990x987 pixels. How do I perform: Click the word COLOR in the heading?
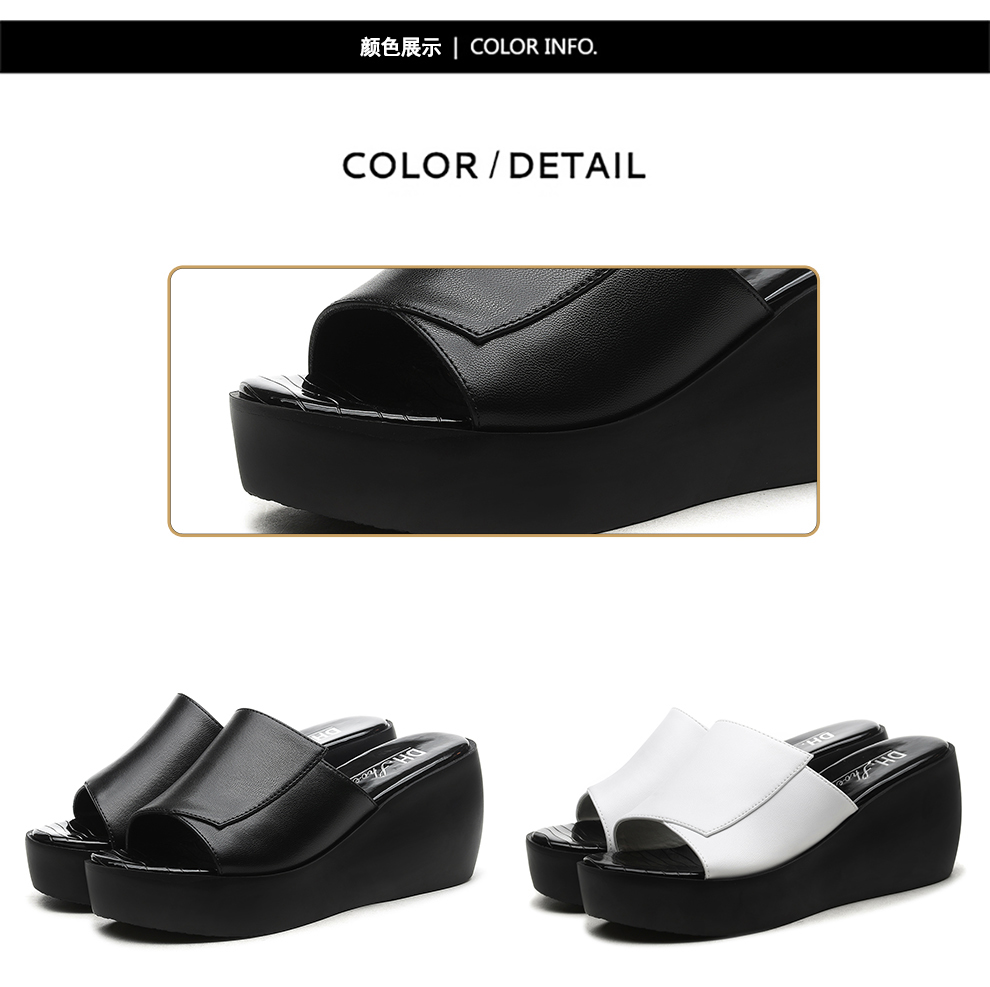point(410,166)
